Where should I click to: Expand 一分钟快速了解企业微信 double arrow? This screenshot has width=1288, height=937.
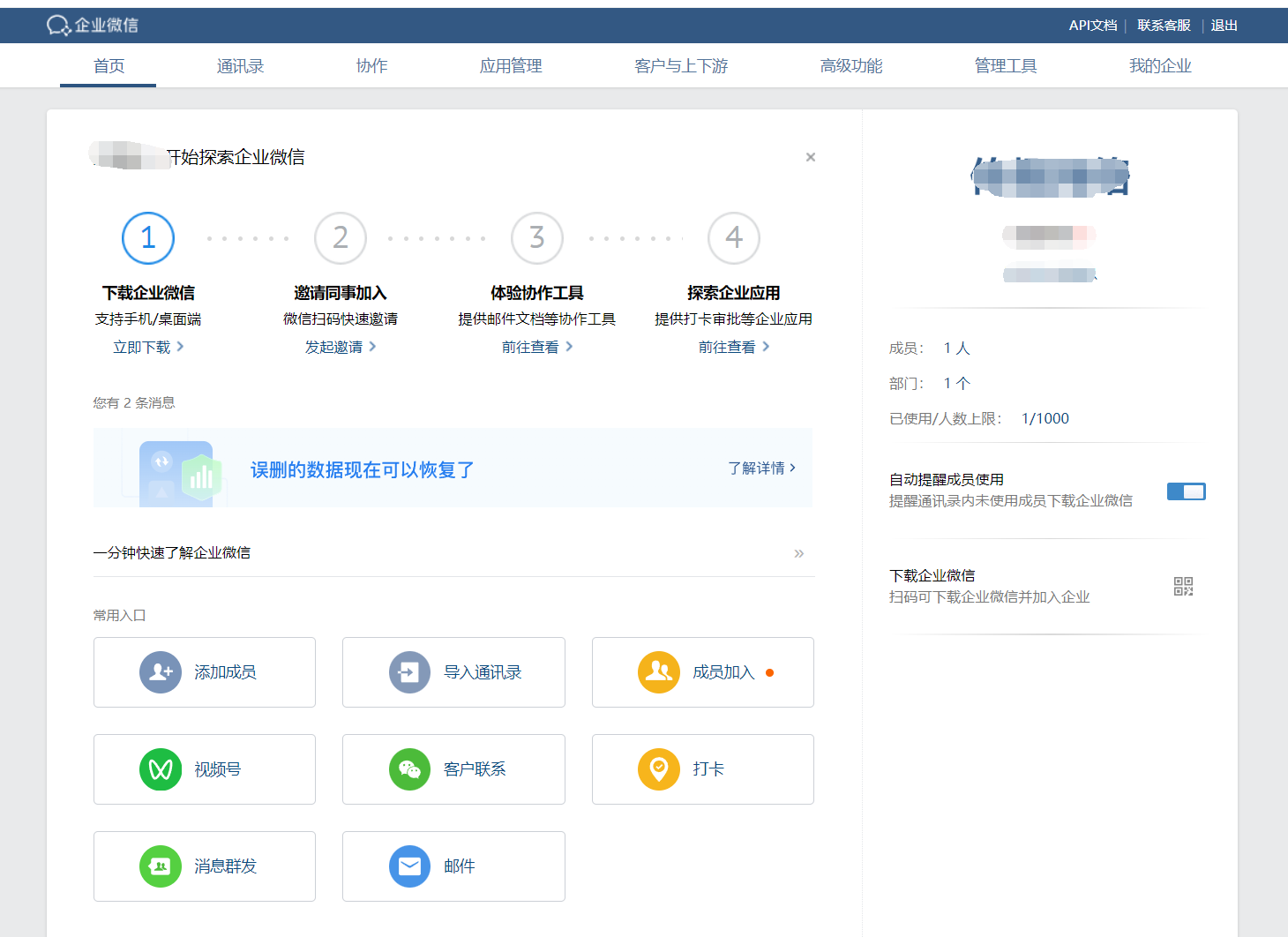pyautogui.click(x=798, y=553)
